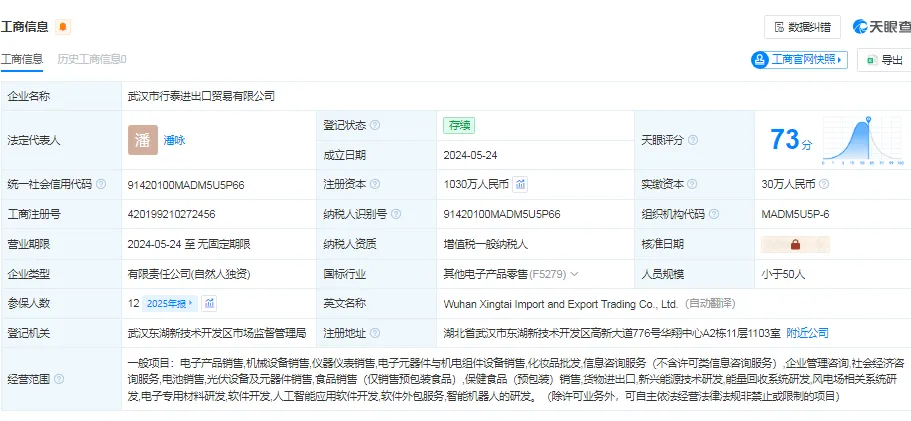Click the date 2024-05-24 in 成立日期 row

click(471, 156)
